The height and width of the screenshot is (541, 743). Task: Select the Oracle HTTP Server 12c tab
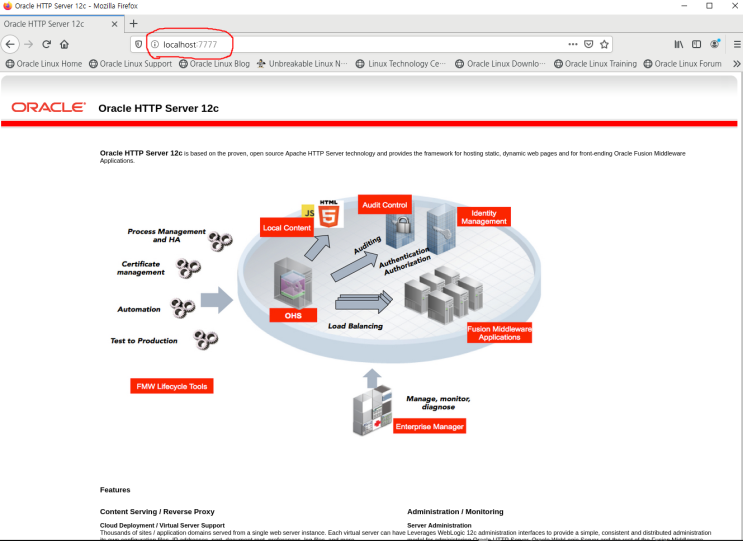[62, 24]
